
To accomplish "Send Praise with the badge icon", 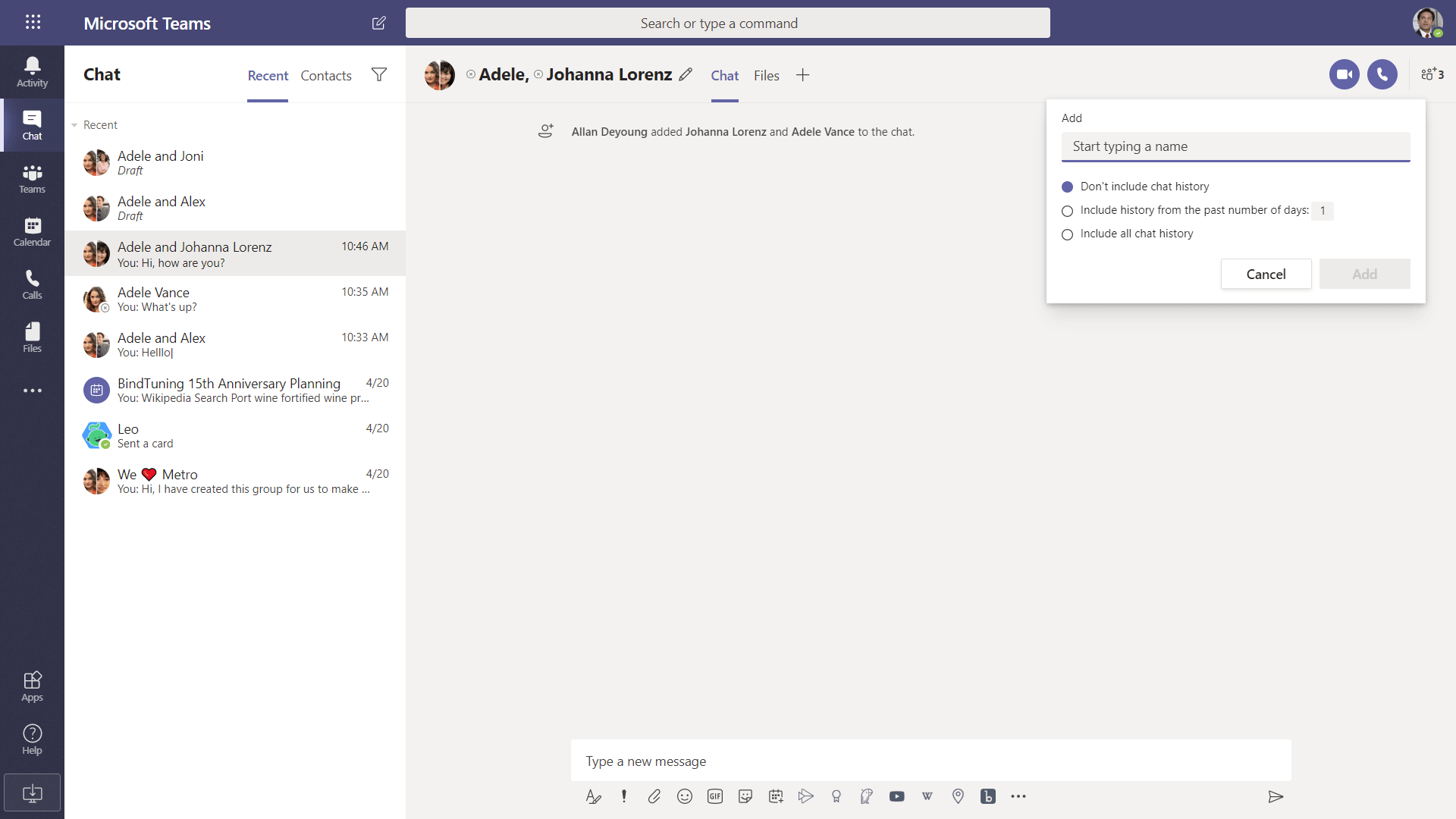I will point(836,796).
